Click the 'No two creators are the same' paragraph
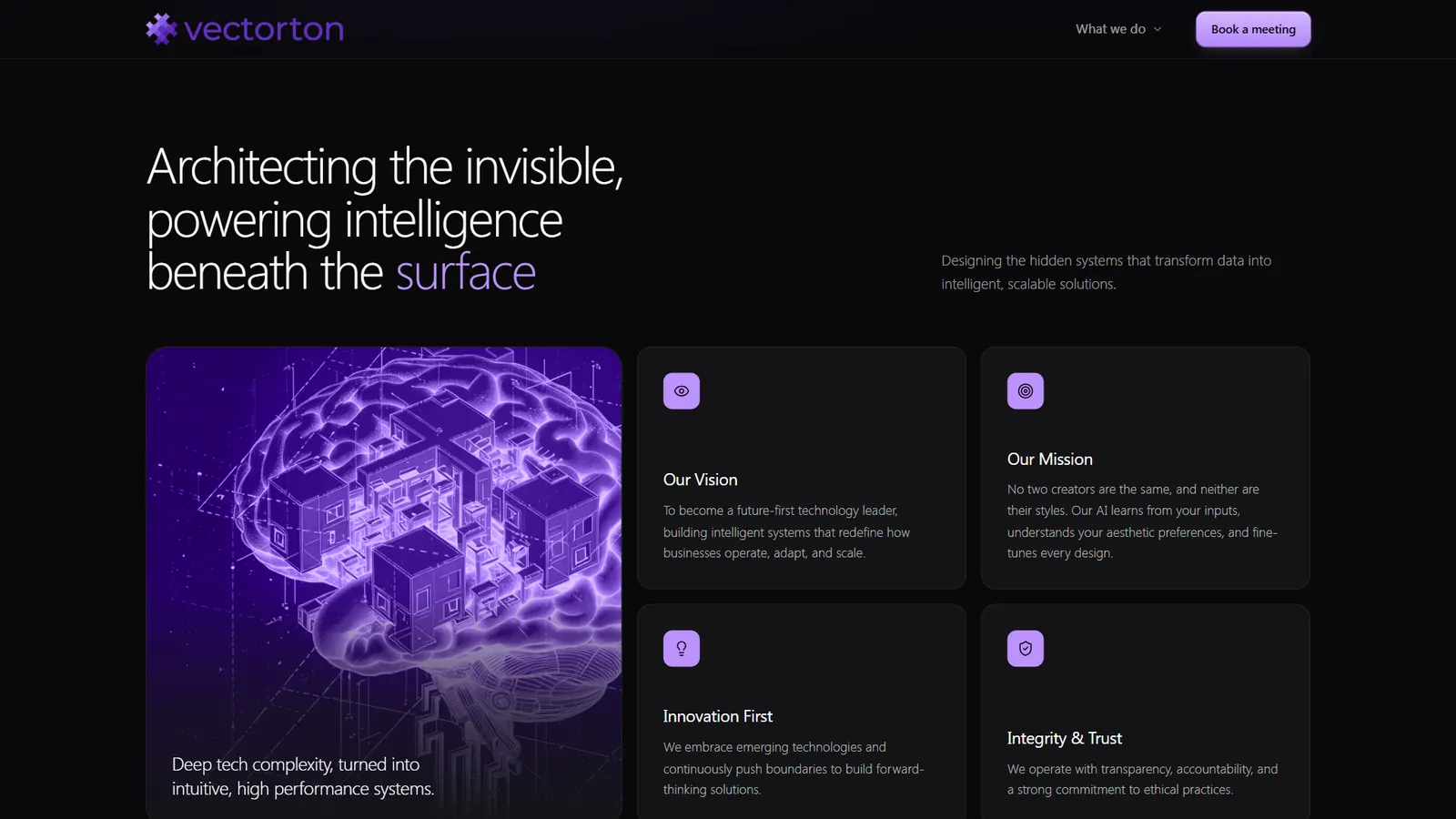 (x=1142, y=521)
